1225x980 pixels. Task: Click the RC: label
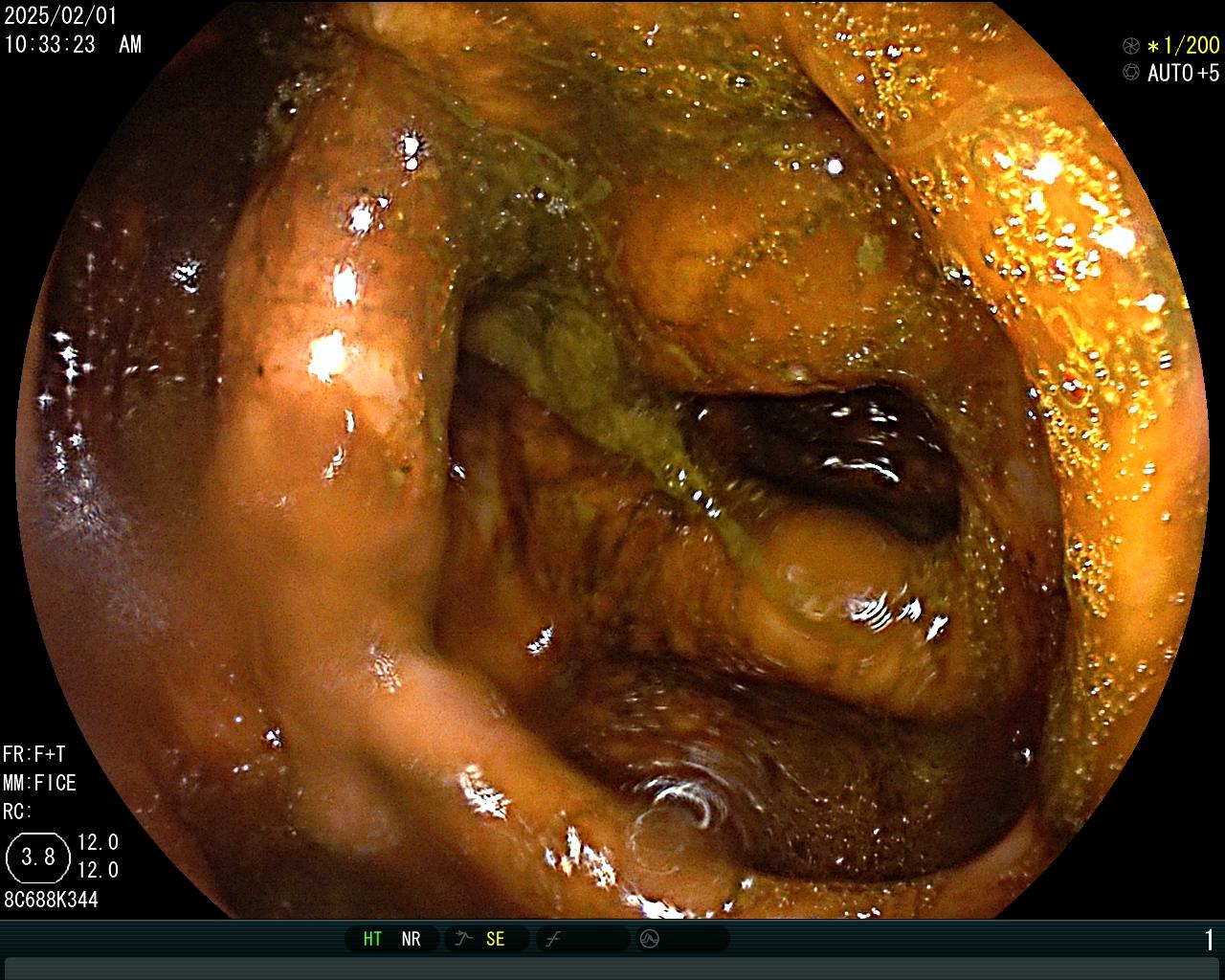tap(17, 812)
